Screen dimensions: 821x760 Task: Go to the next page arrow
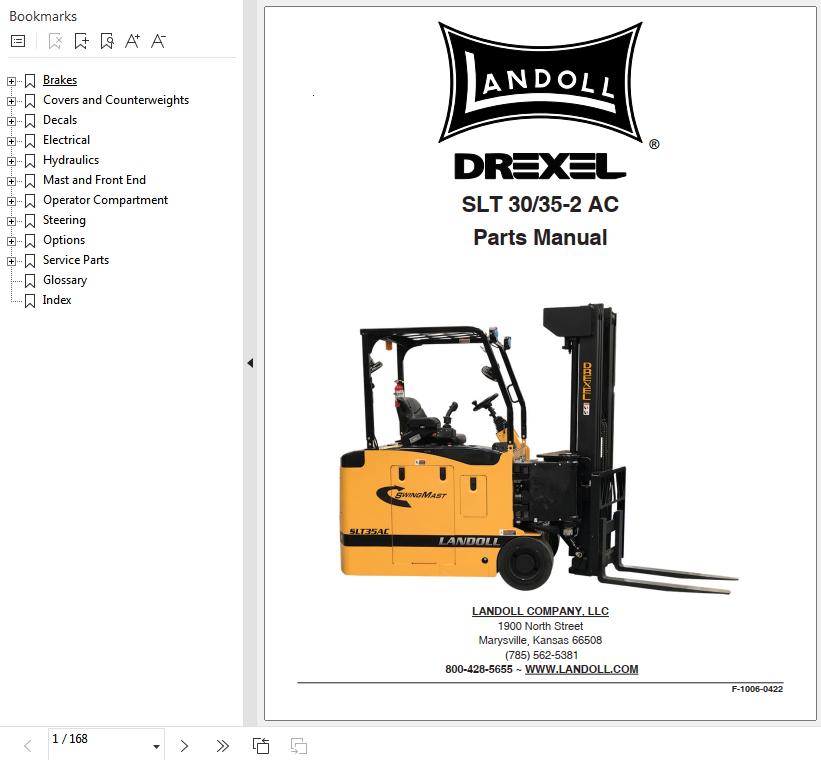click(x=184, y=745)
